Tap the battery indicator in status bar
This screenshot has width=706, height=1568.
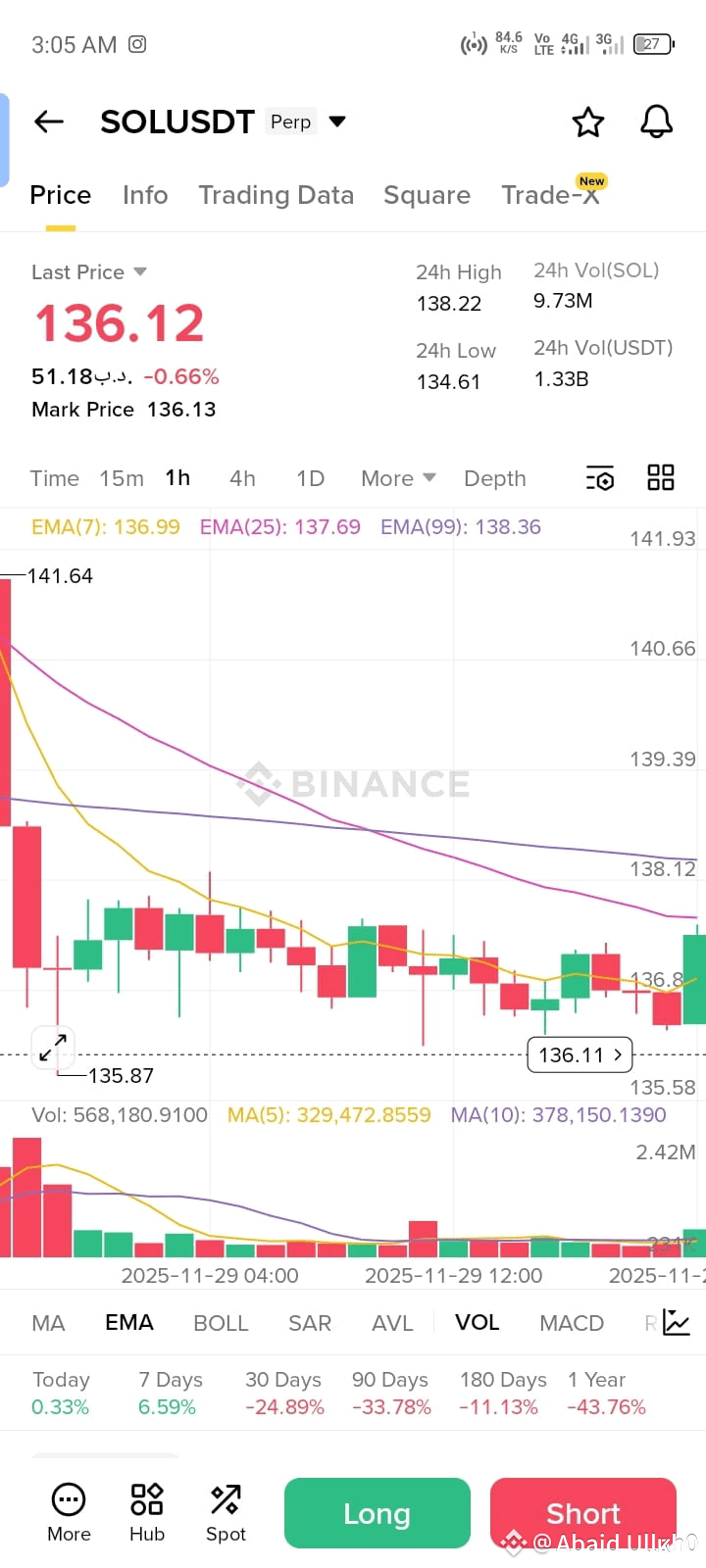tap(654, 44)
